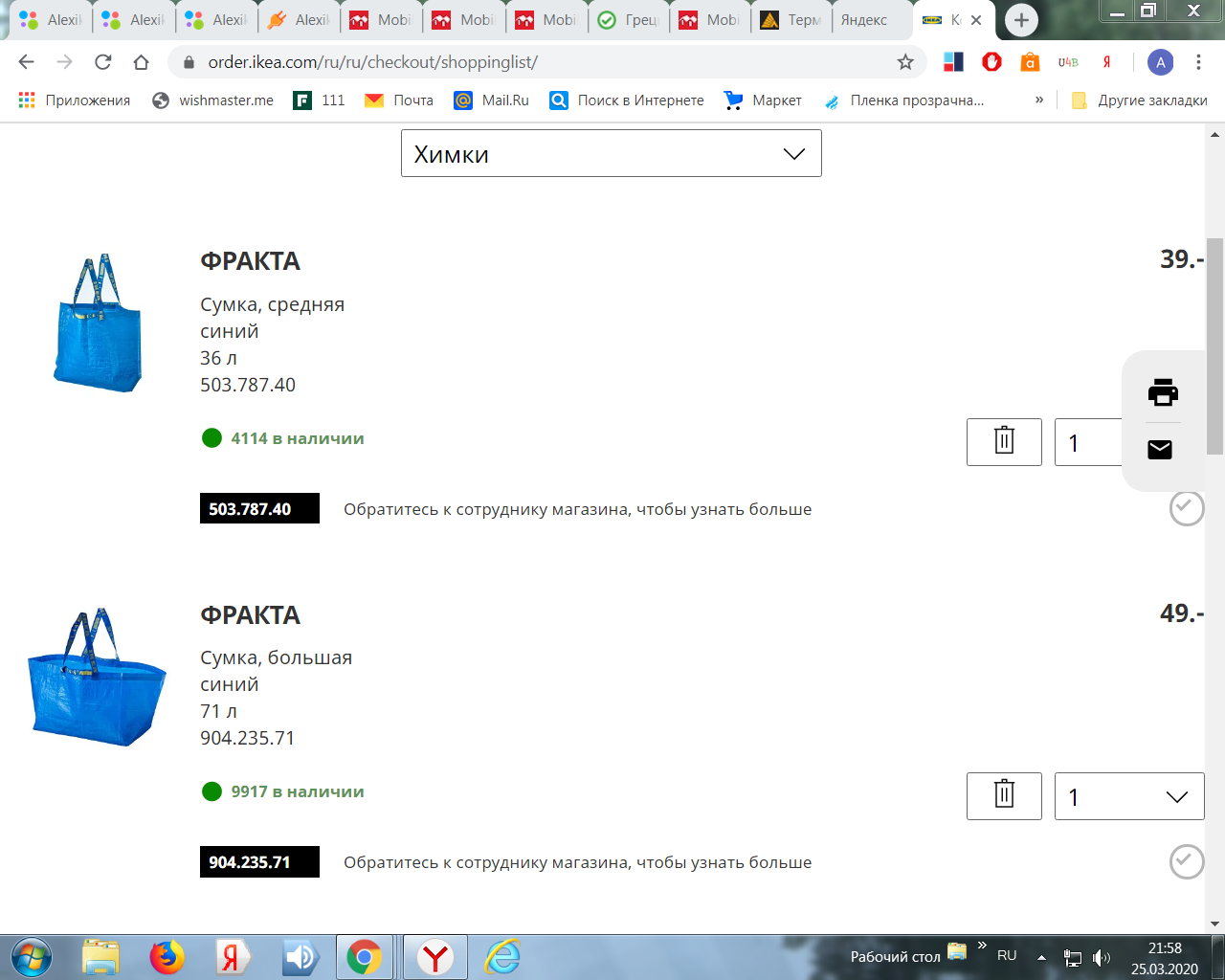Check off the large ФРАКТА bag
Viewport: 1225px width, 980px height.
[x=1186, y=861]
